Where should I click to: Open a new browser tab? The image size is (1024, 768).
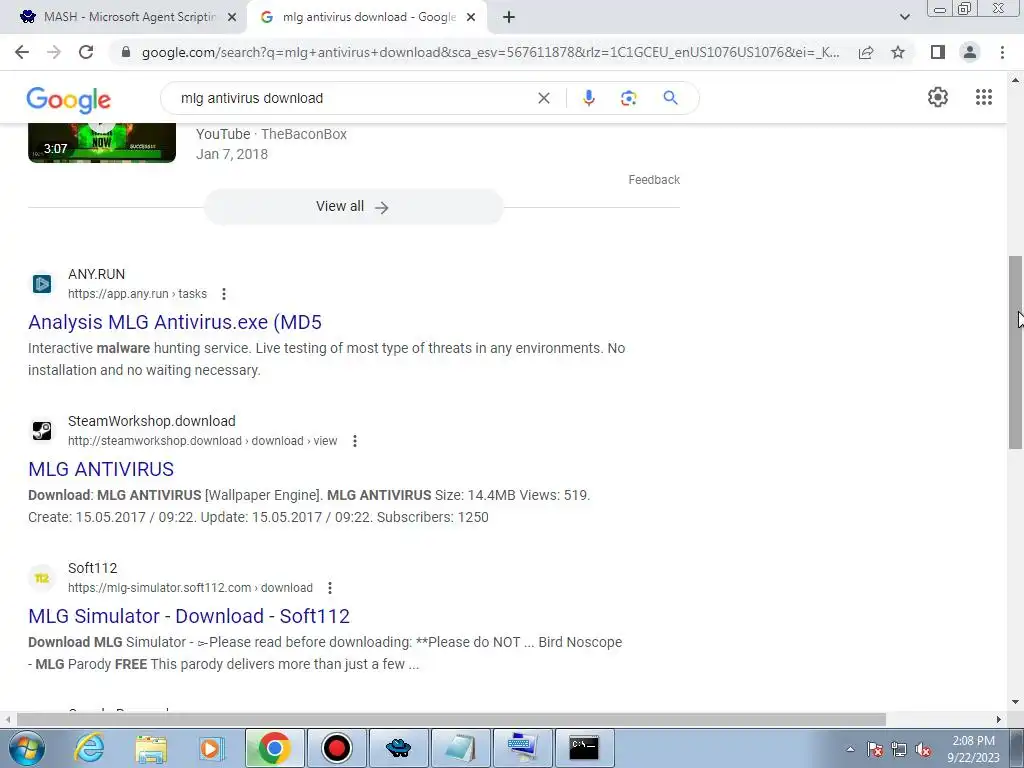(509, 18)
